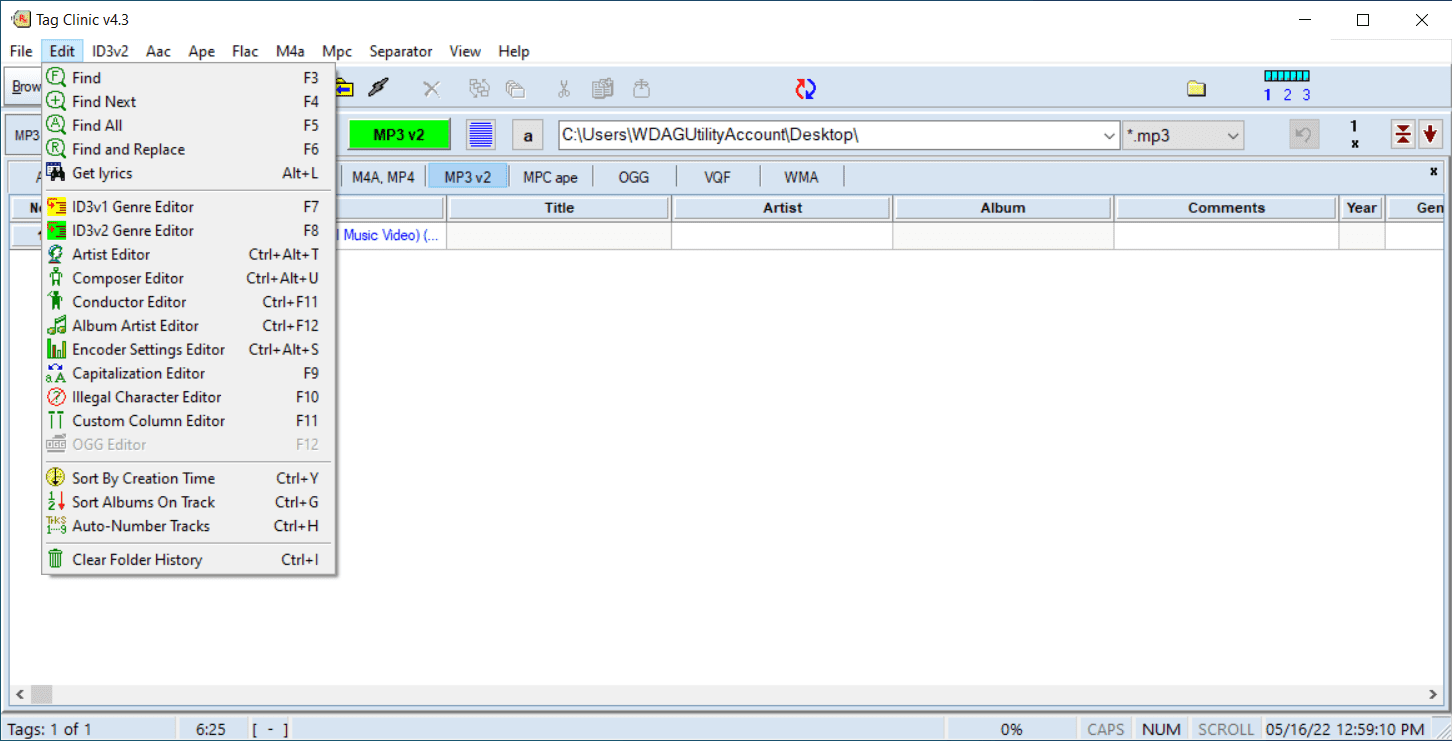The image size is (1452, 741).
Task: Open the ID3v2 Genre Editor
Action: [x=188, y=231]
